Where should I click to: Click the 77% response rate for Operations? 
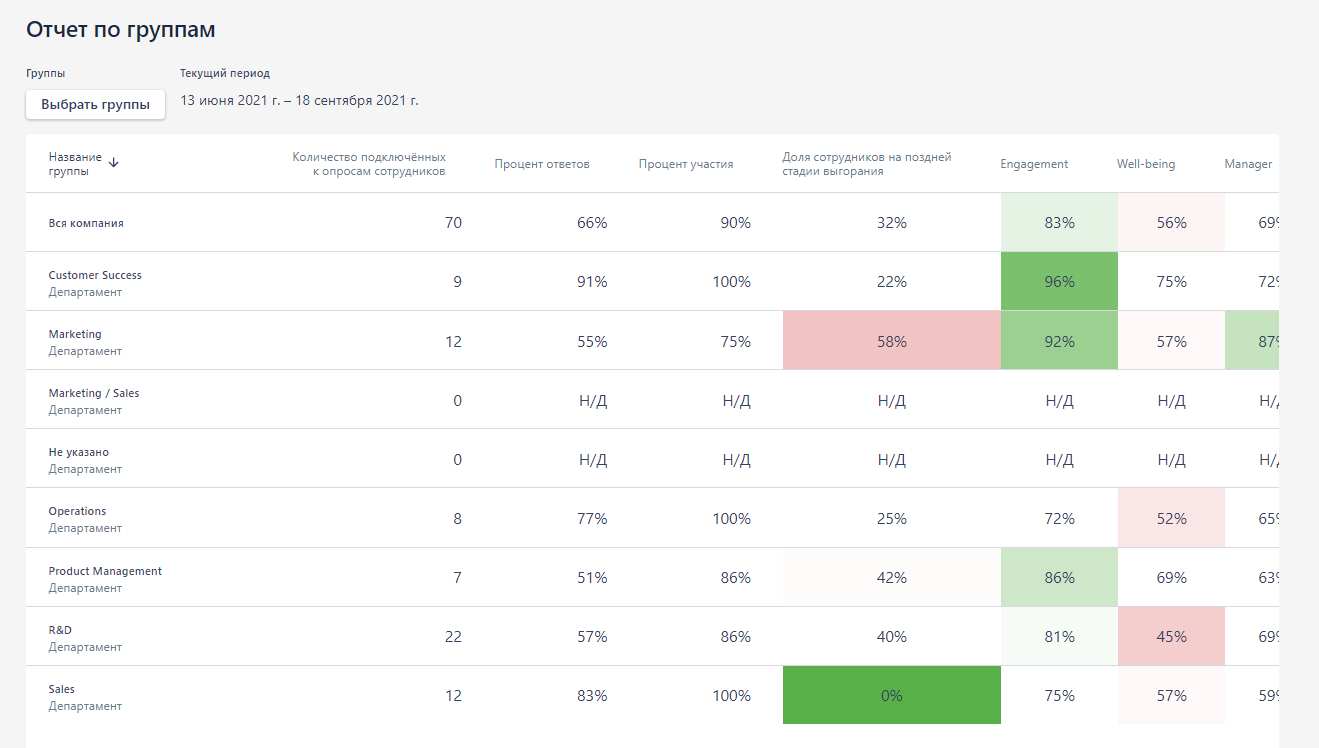pyautogui.click(x=592, y=518)
